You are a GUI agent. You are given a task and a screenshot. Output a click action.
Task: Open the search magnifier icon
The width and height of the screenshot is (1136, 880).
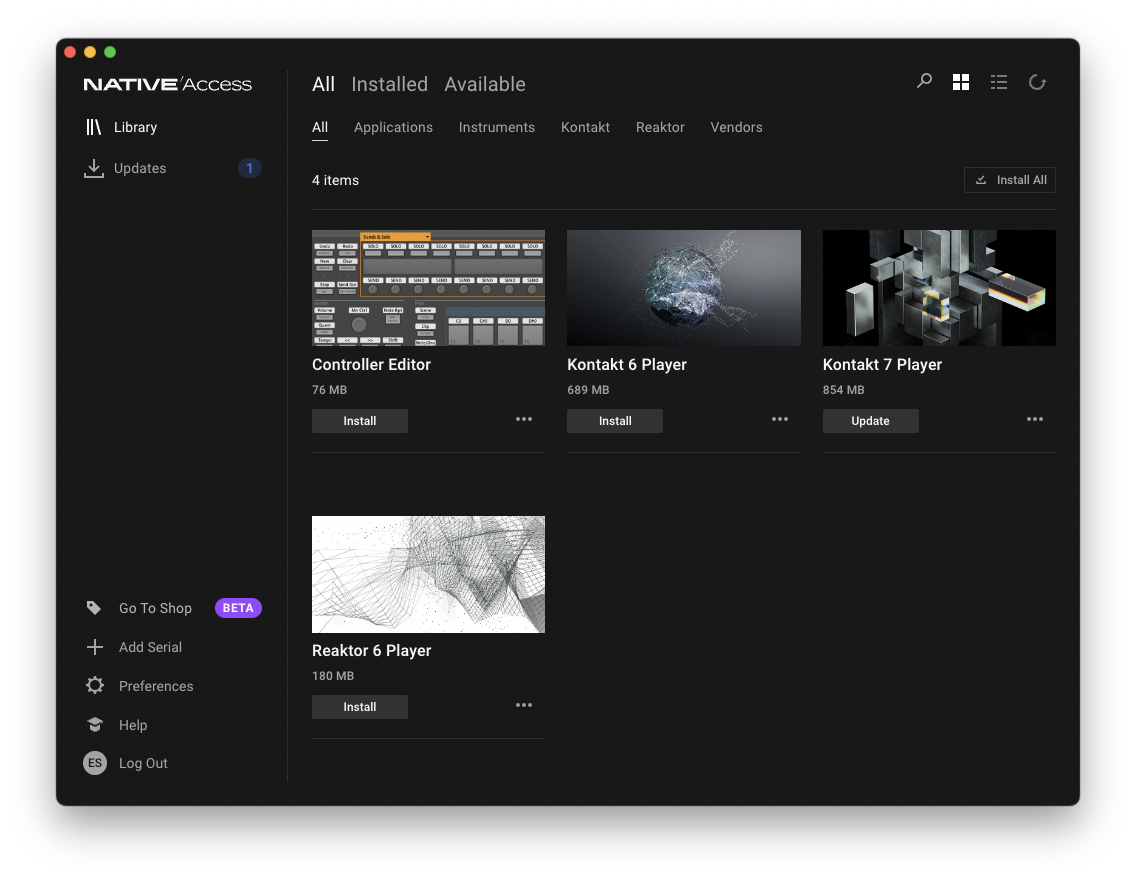[924, 81]
